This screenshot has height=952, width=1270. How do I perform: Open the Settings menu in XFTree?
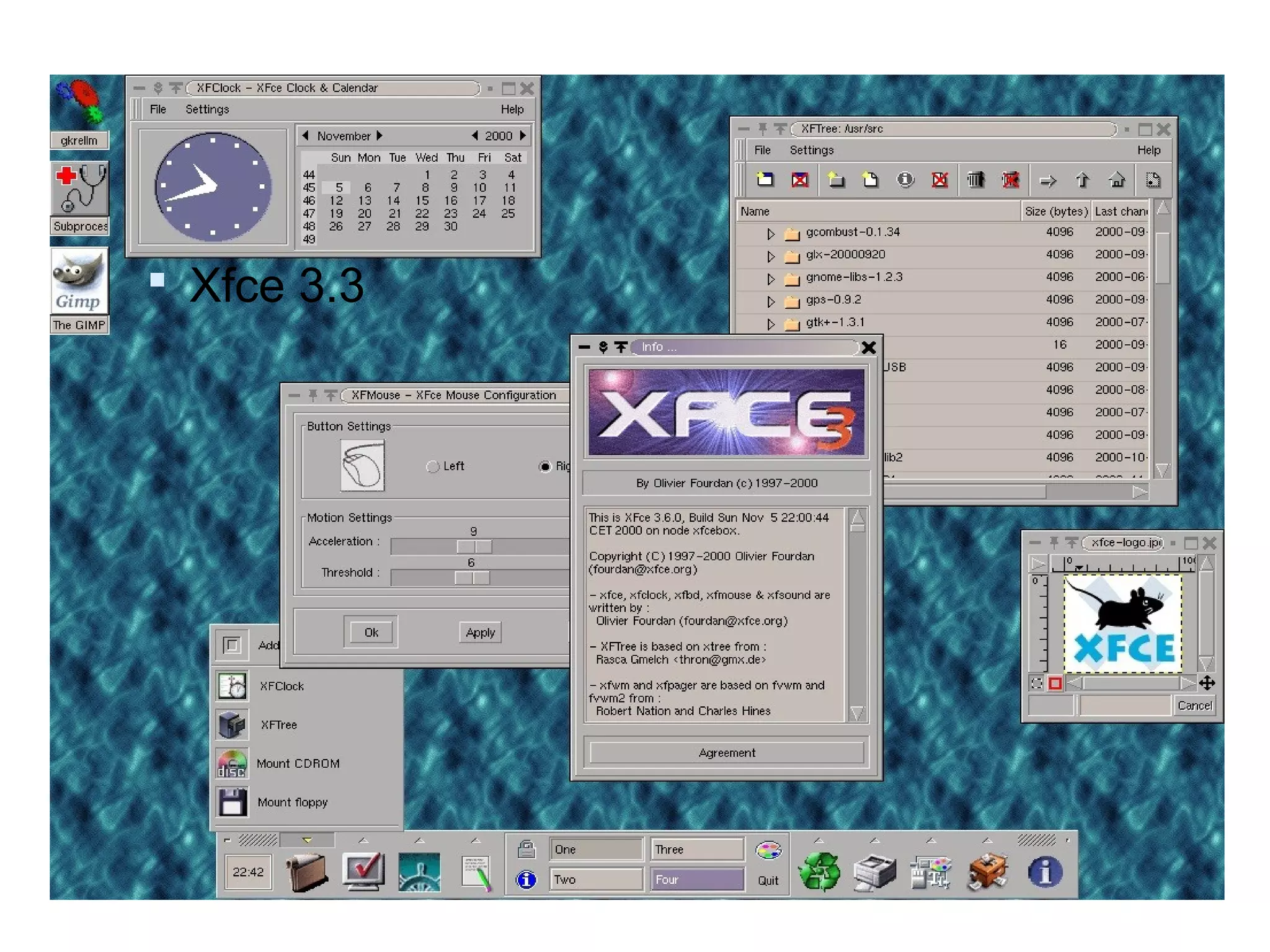811,150
